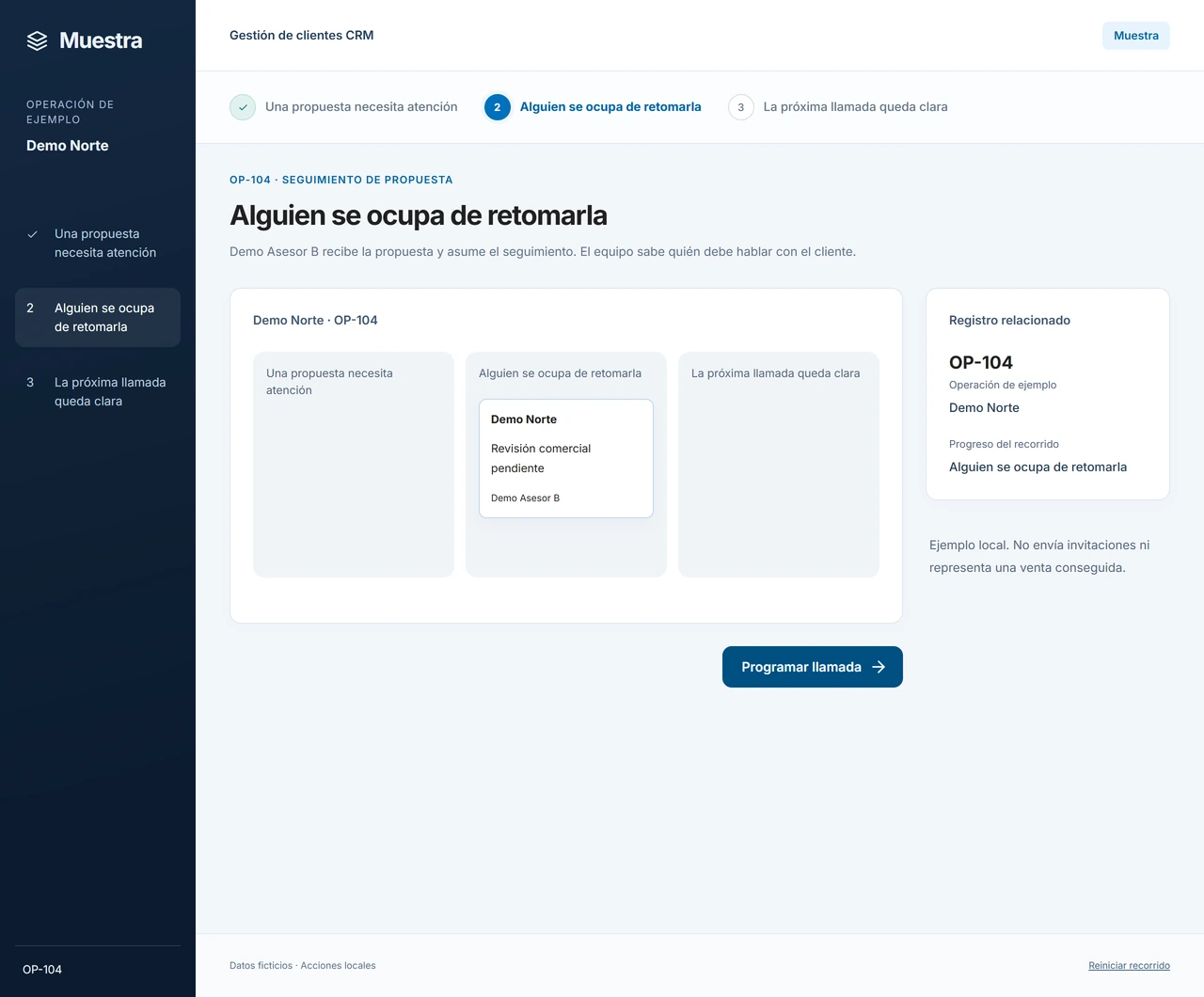Image resolution: width=1204 pixels, height=997 pixels.
Task: Click the 'Gestión de clientes CRM' header title
Action: 302,36
